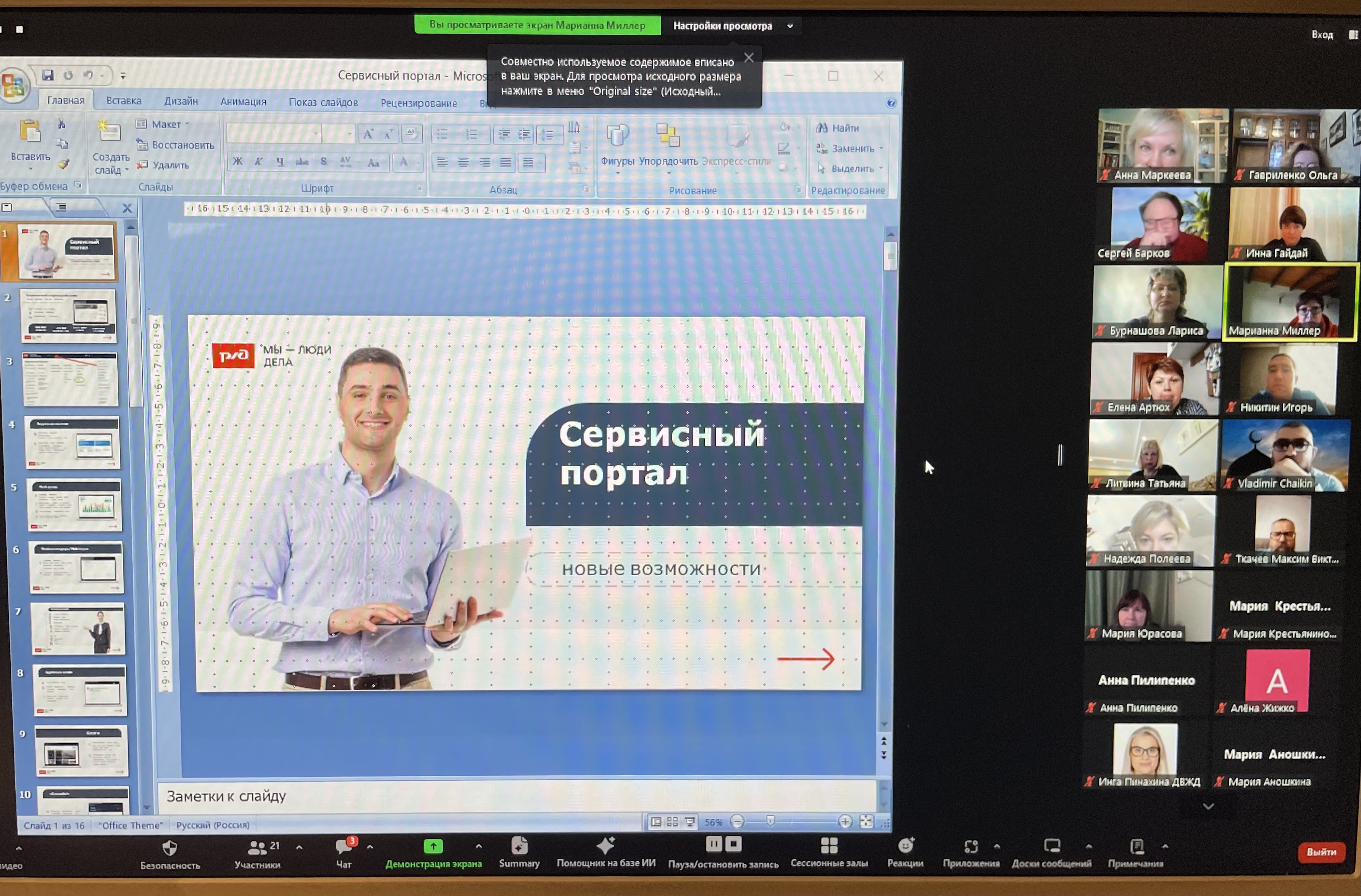Expand the Примечания options arrow

(1165, 847)
